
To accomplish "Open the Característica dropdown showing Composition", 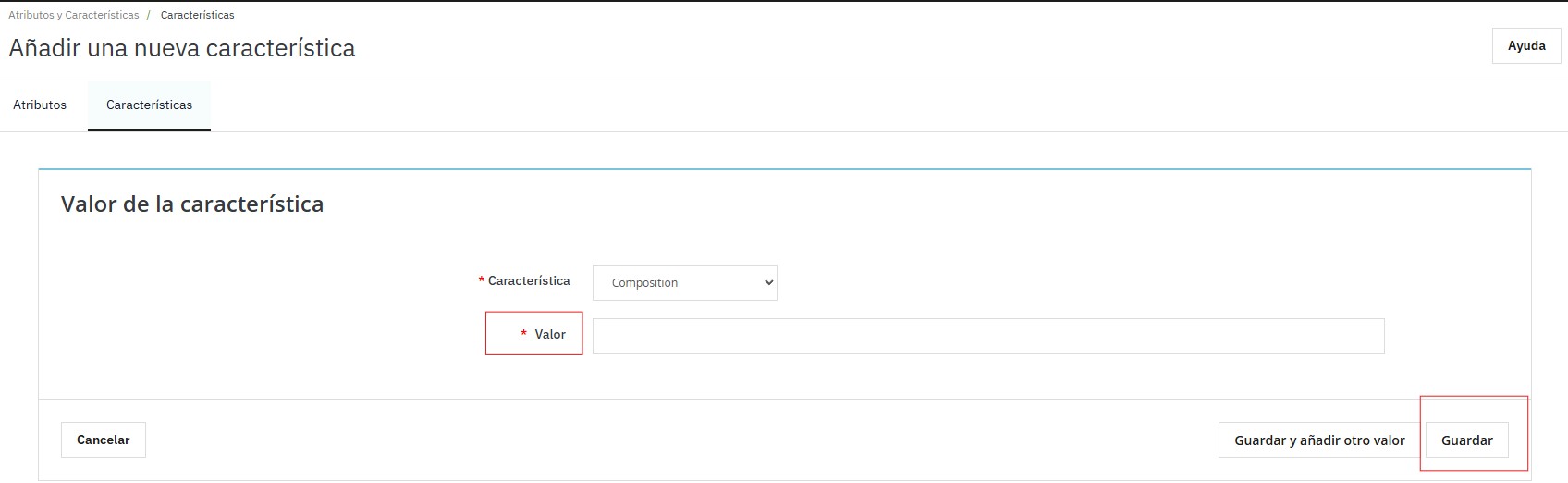I will [x=684, y=282].
